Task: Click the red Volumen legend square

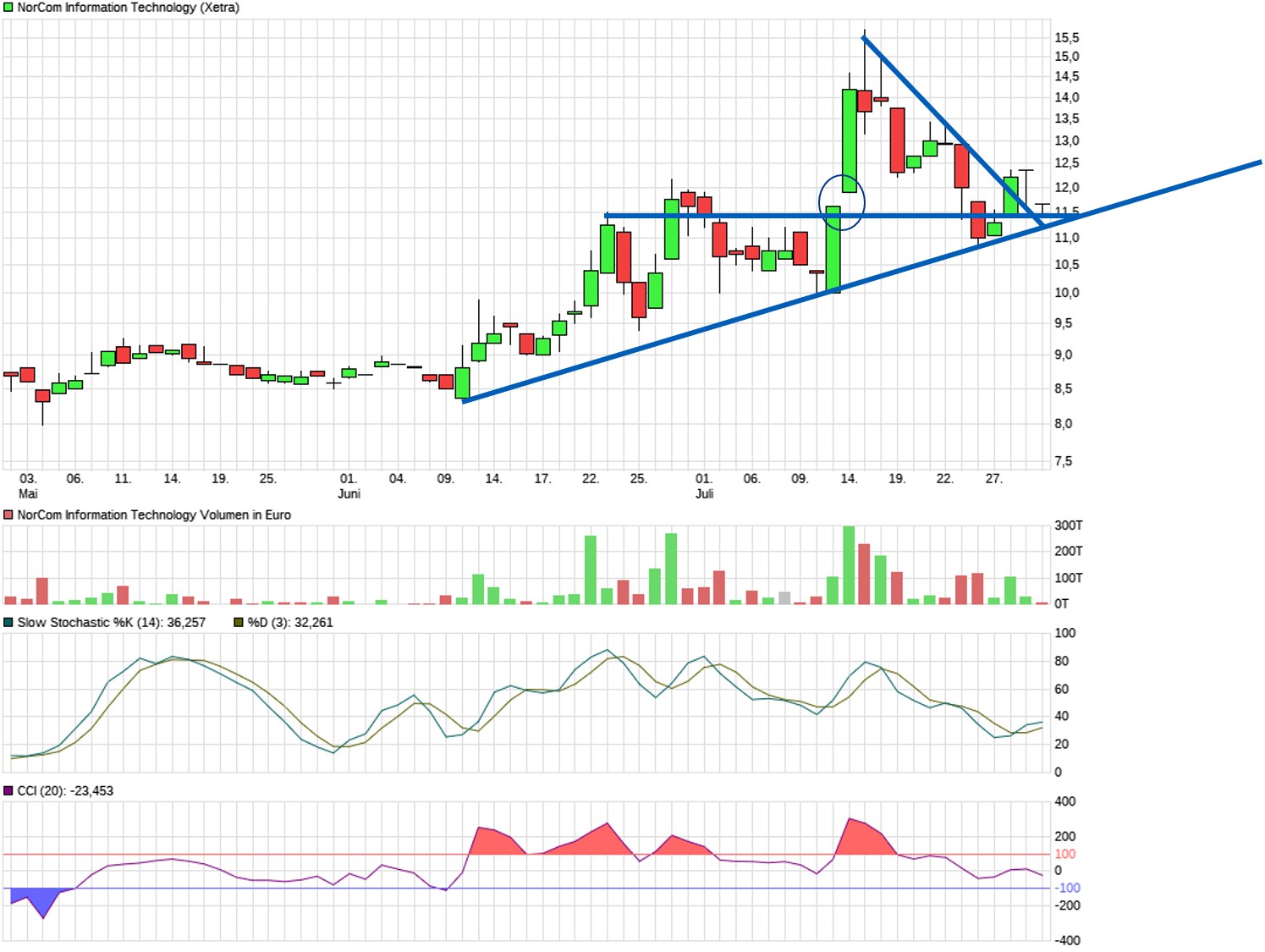Action: pyautogui.click(x=8, y=515)
